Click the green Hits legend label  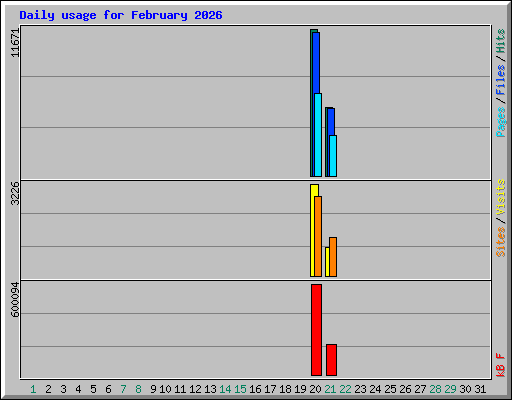[500, 41]
